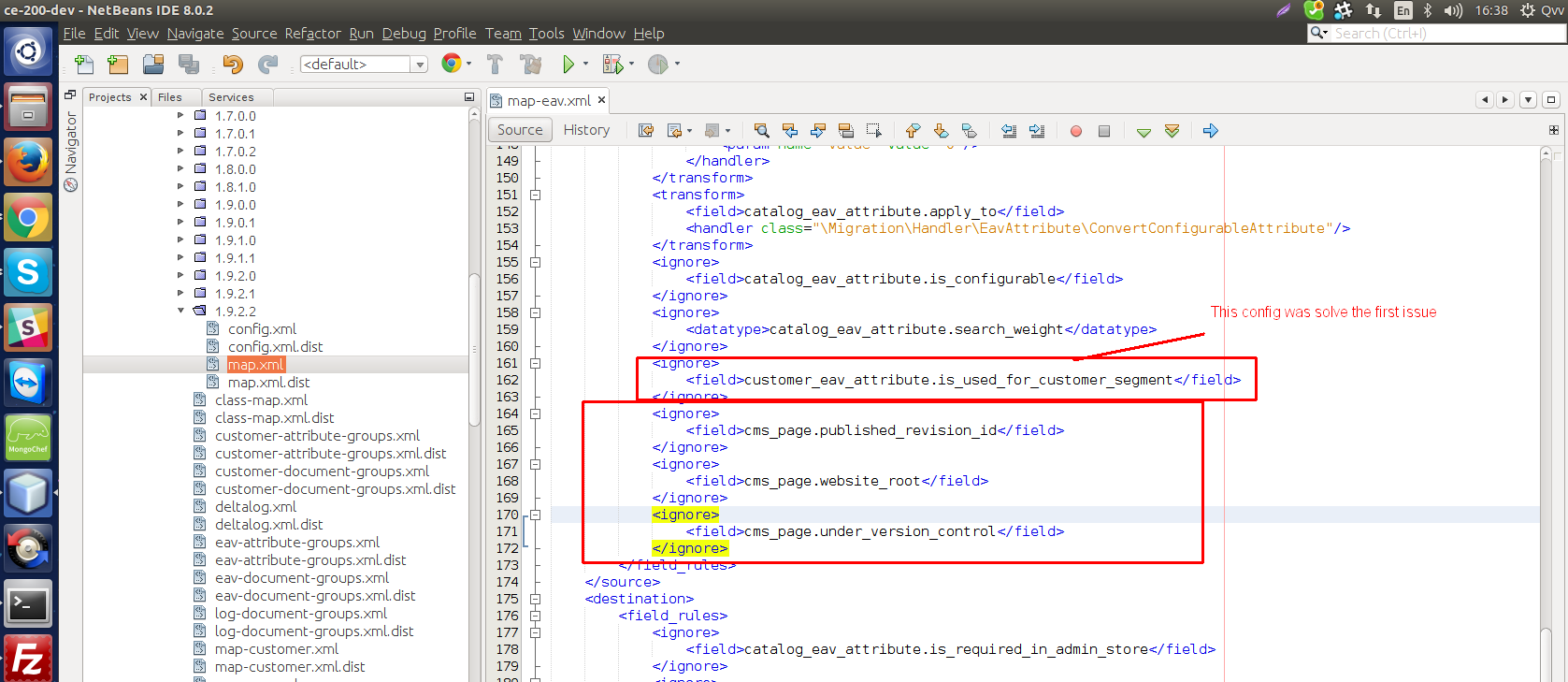Click the Save All toolbar icon
The height and width of the screenshot is (682, 1568).
point(189,65)
